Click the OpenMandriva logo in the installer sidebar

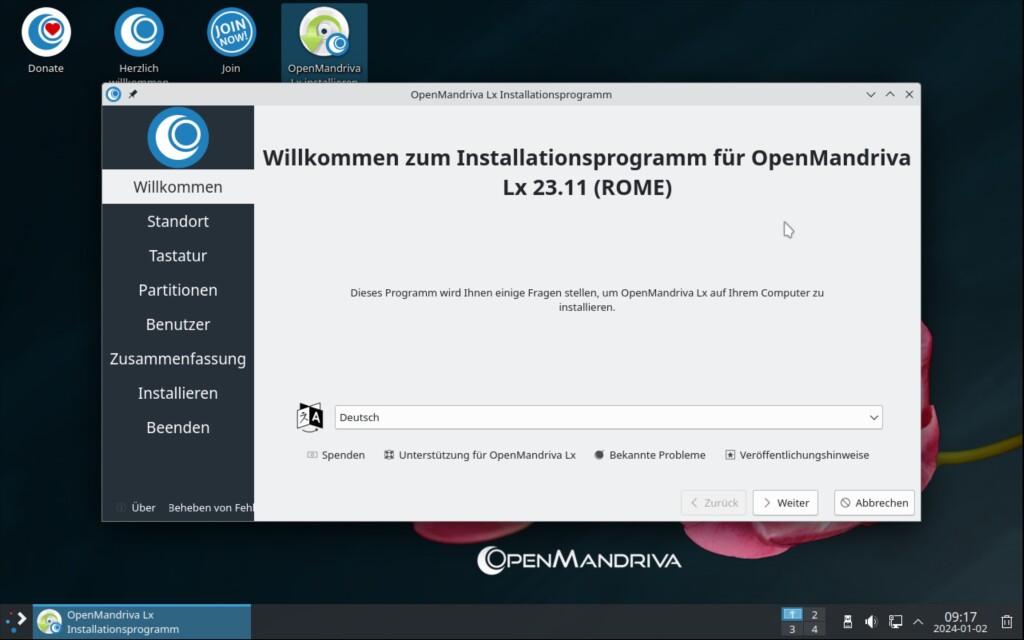(x=178, y=137)
